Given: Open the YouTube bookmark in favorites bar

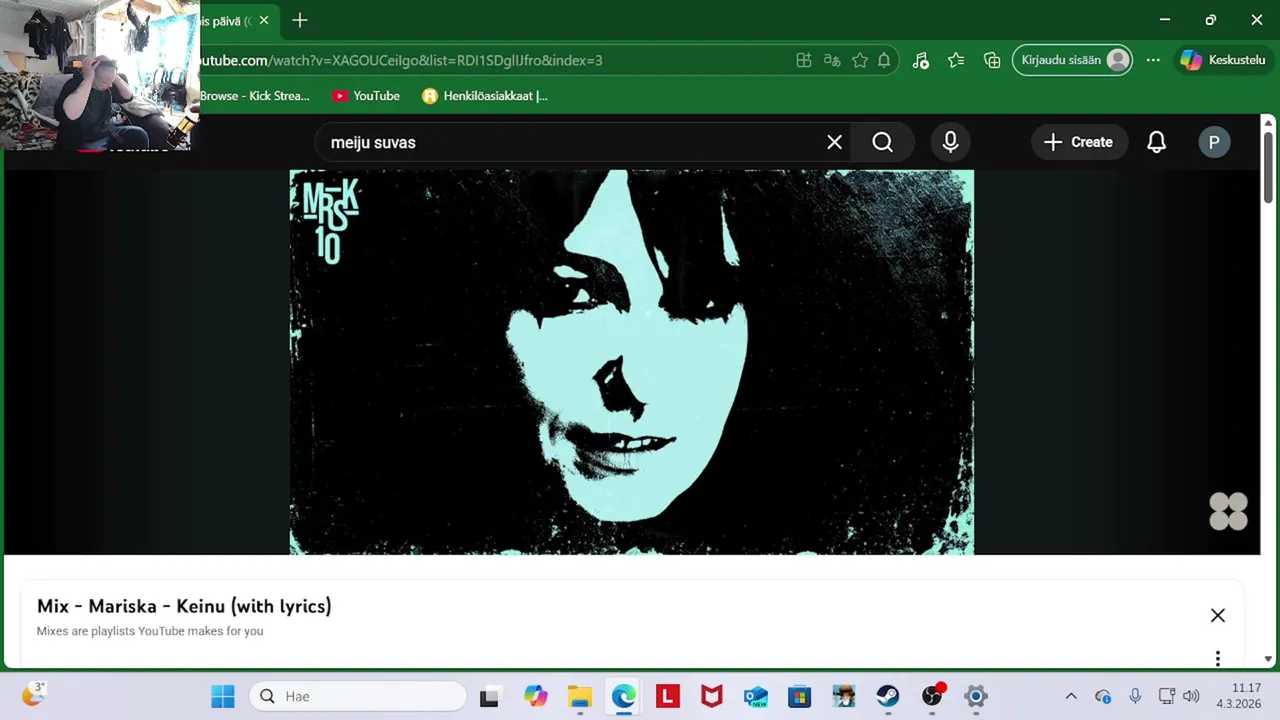Looking at the screenshot, I should coord(366,96).
